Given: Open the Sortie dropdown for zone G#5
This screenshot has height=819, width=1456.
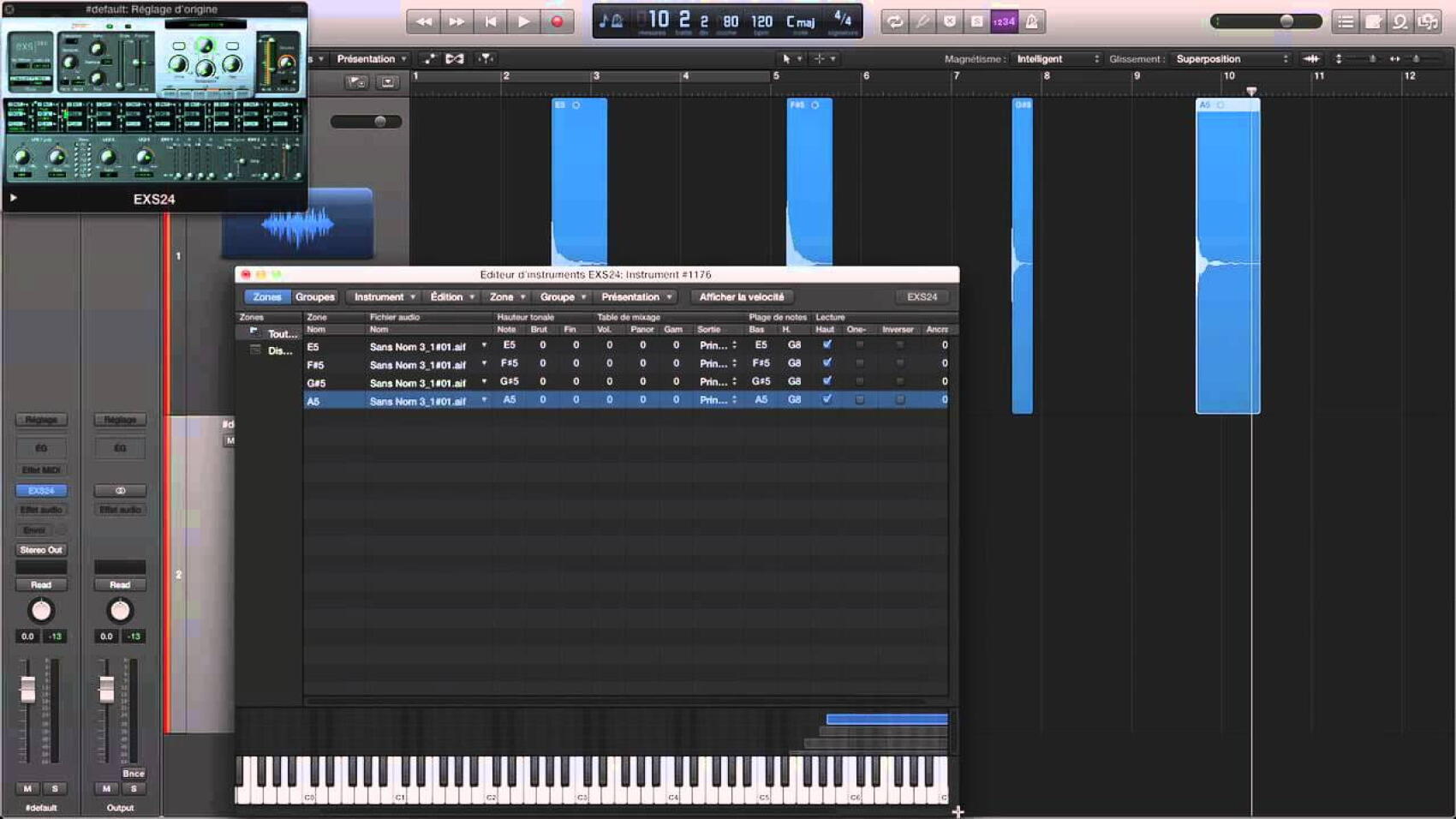Looking at the screenshot, I should pyautogui.click(x=718, y=382).
